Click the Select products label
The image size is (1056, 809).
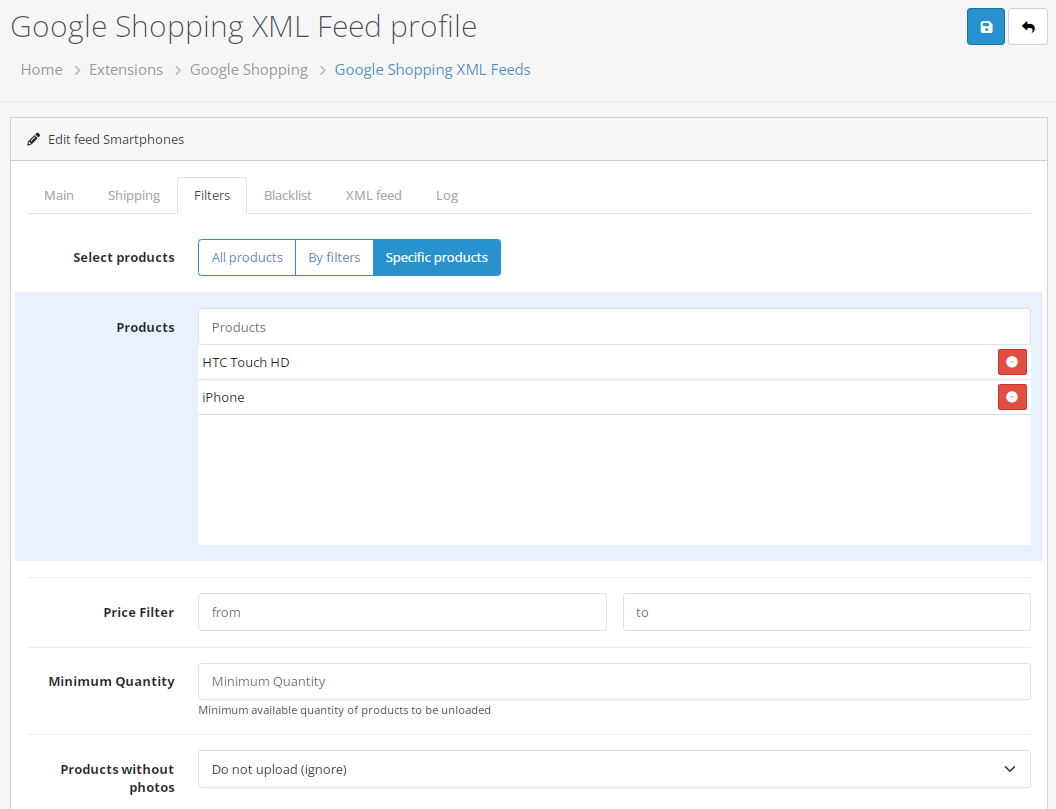(x=124, y=257)
